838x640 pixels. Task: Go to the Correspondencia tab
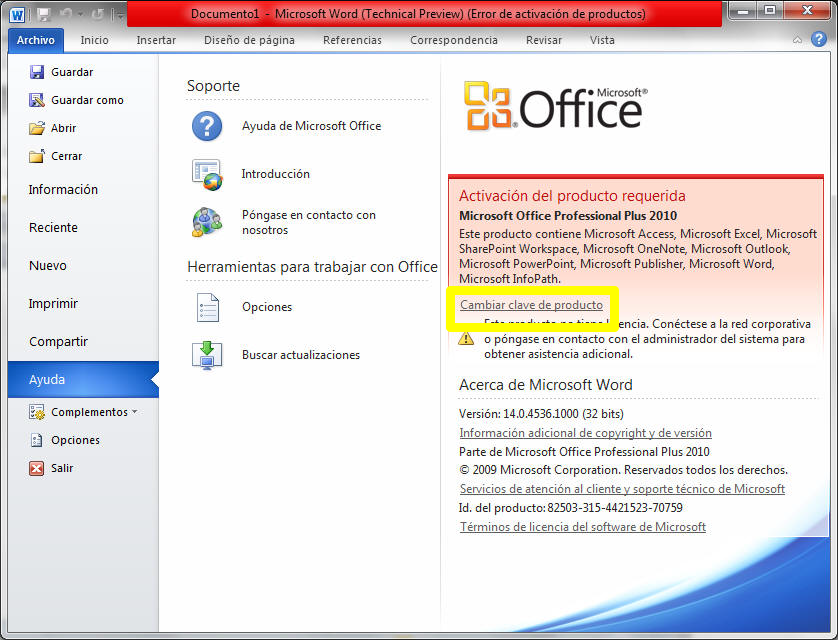pos(454,40)
